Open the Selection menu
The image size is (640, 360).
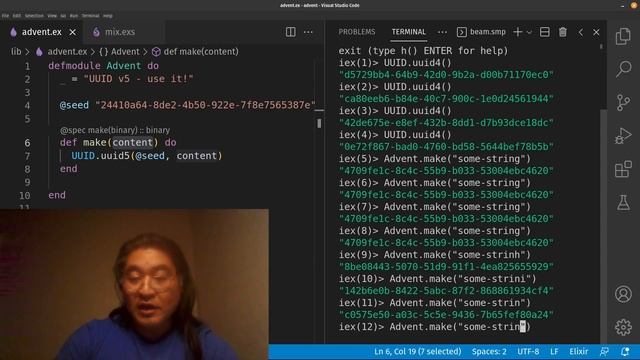tap(34, 16)
